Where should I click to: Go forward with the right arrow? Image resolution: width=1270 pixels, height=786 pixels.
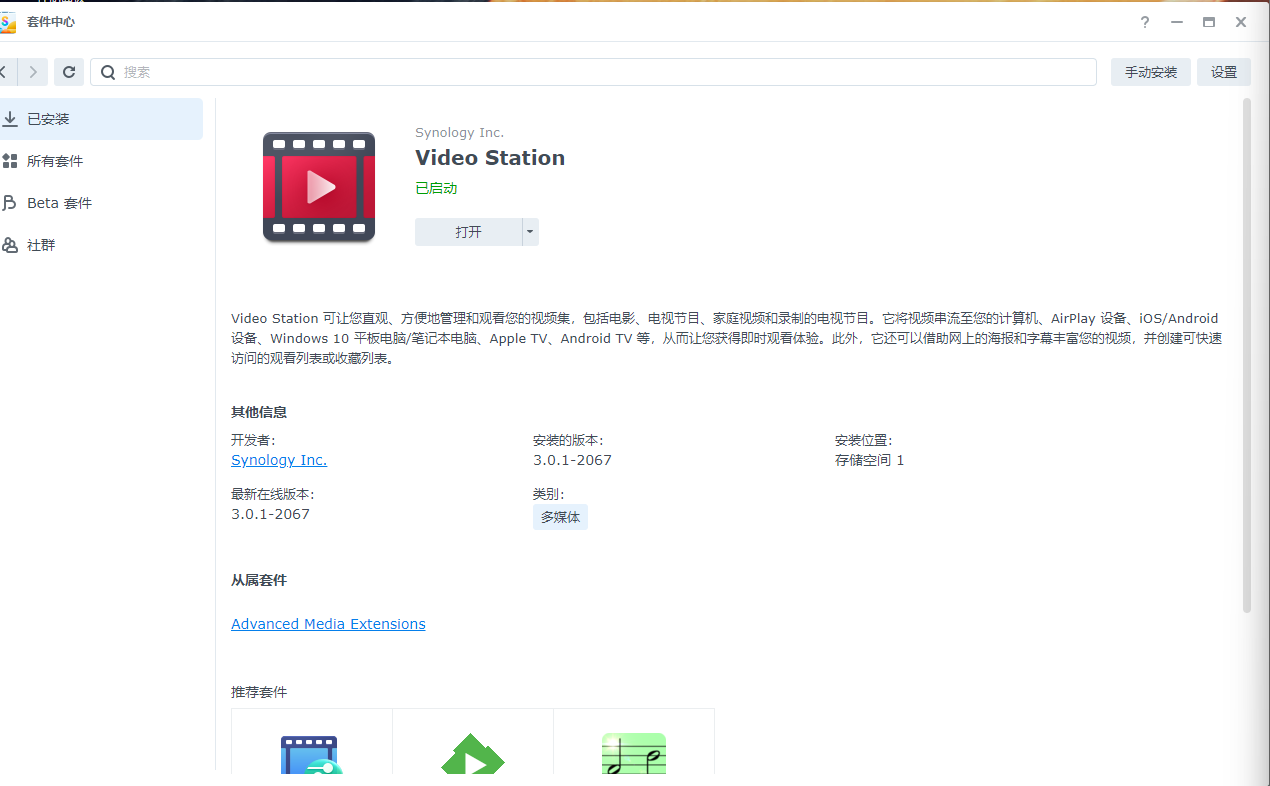[33, 72]
